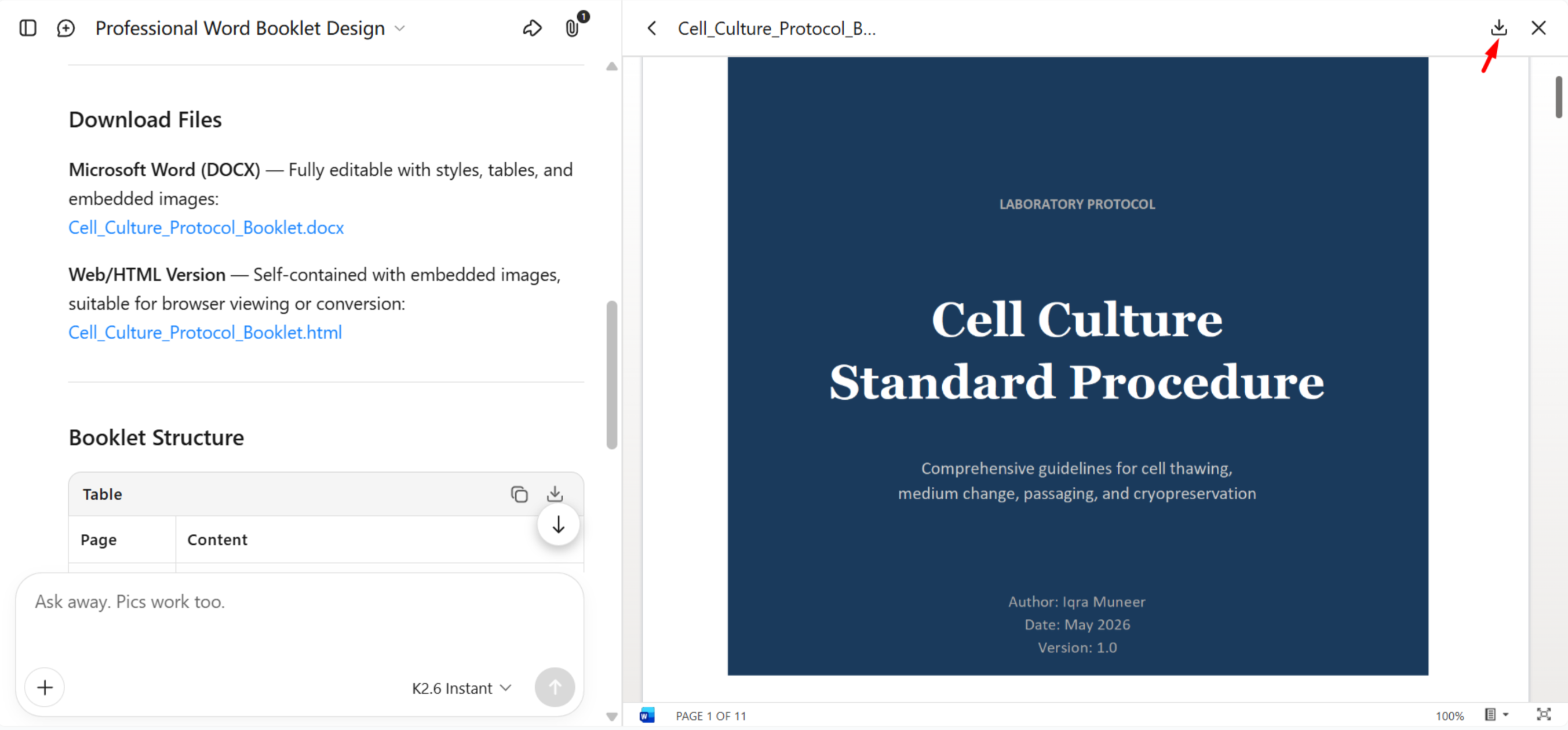Click the 100% zoom level
Viewport: 1568px width, 730px height.
pyautogui.click(x=1449, y=716)
